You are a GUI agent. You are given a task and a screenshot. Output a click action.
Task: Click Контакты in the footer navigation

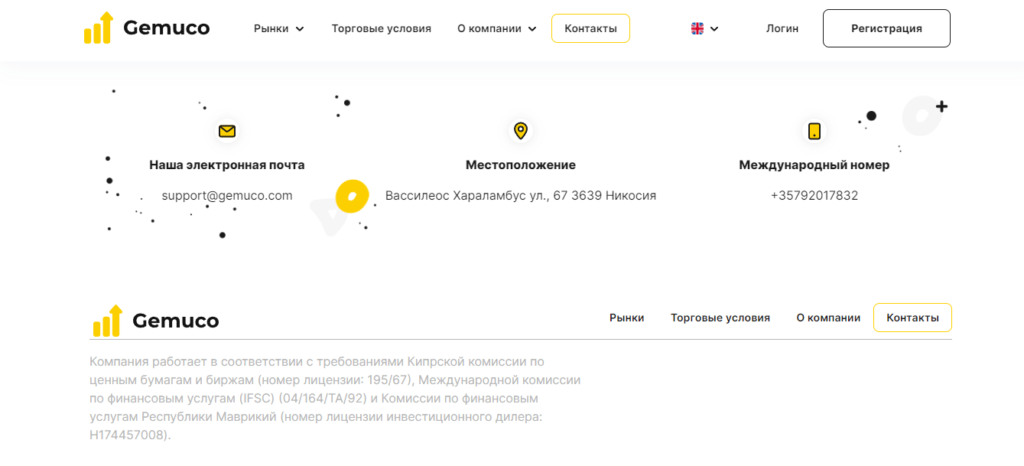pos(912,318)
